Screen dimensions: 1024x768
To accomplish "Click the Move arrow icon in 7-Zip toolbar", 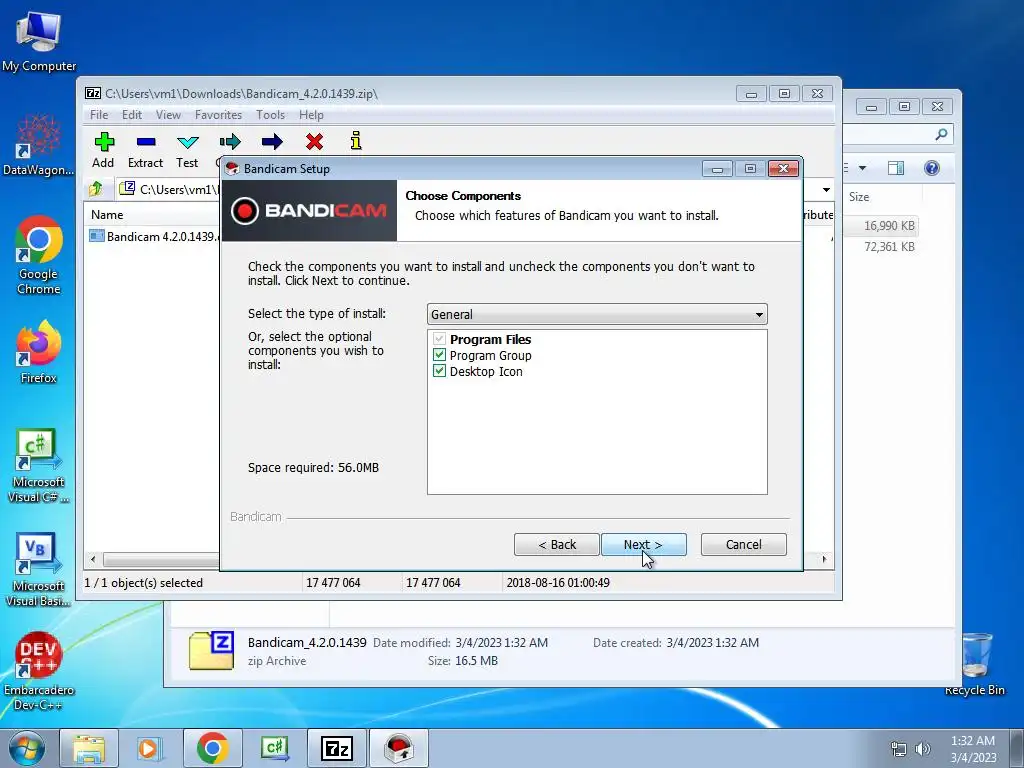I will (272, 142).
